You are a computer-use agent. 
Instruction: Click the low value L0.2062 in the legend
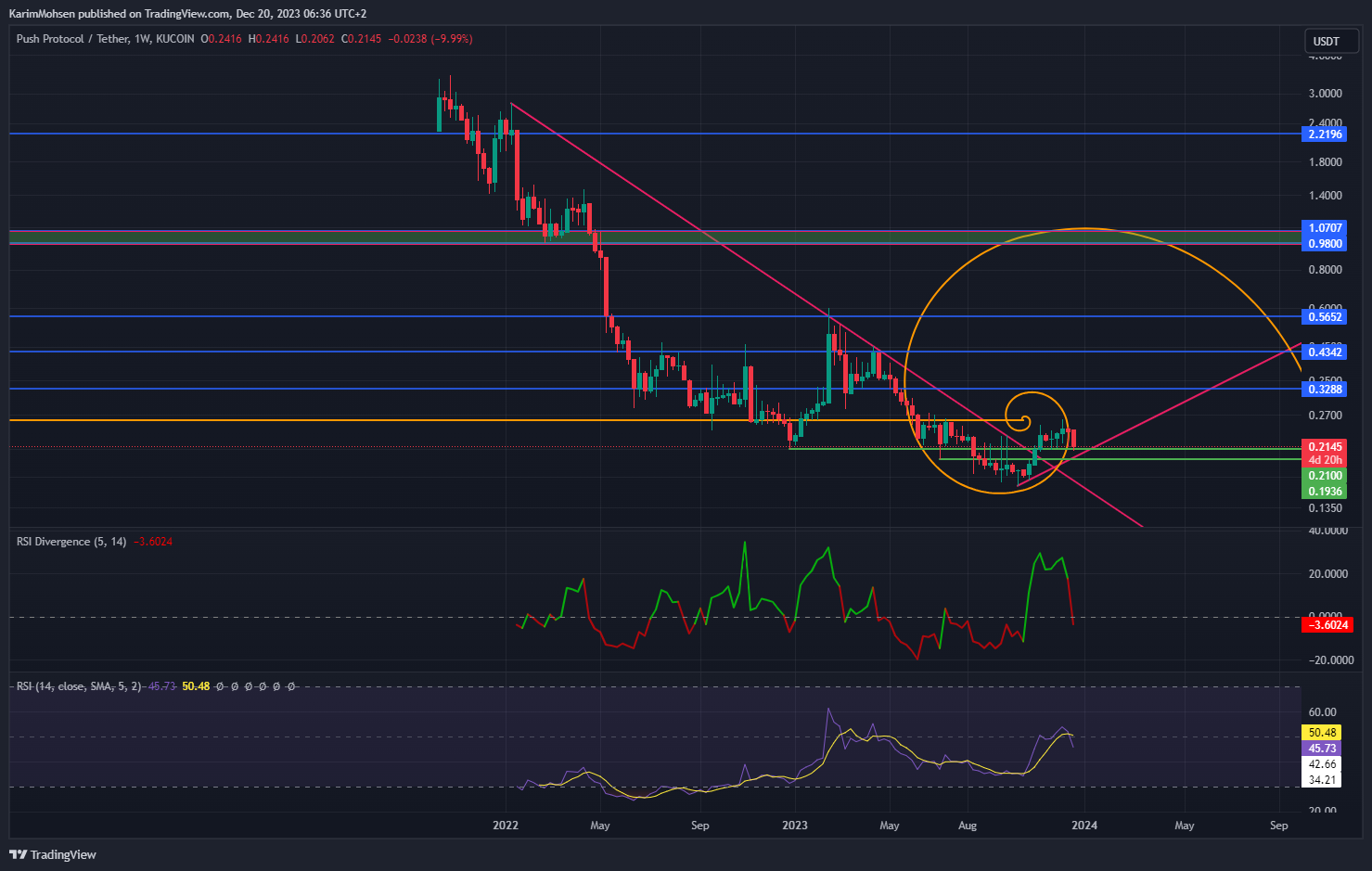(x=314, y=39)
